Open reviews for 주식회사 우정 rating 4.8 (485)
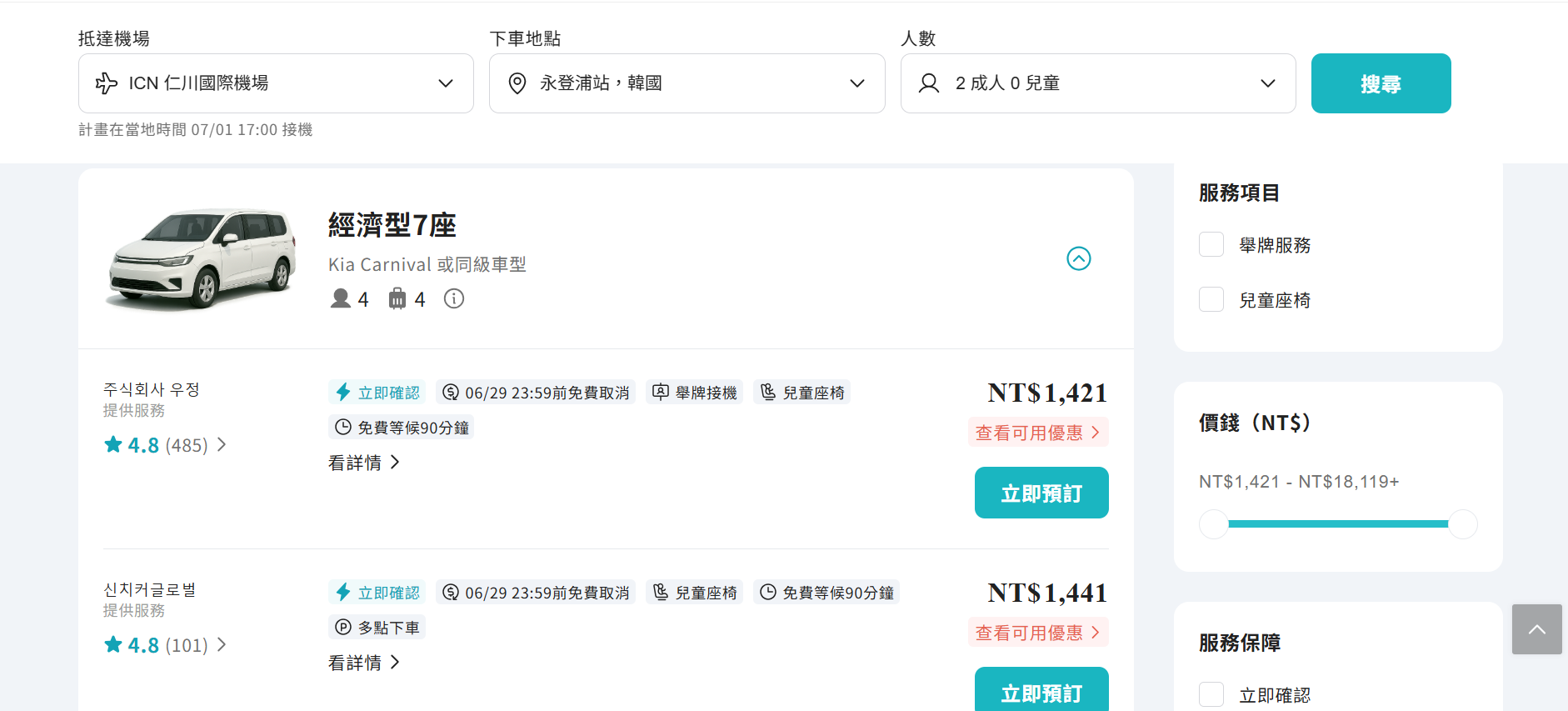 tap(165, 445)
